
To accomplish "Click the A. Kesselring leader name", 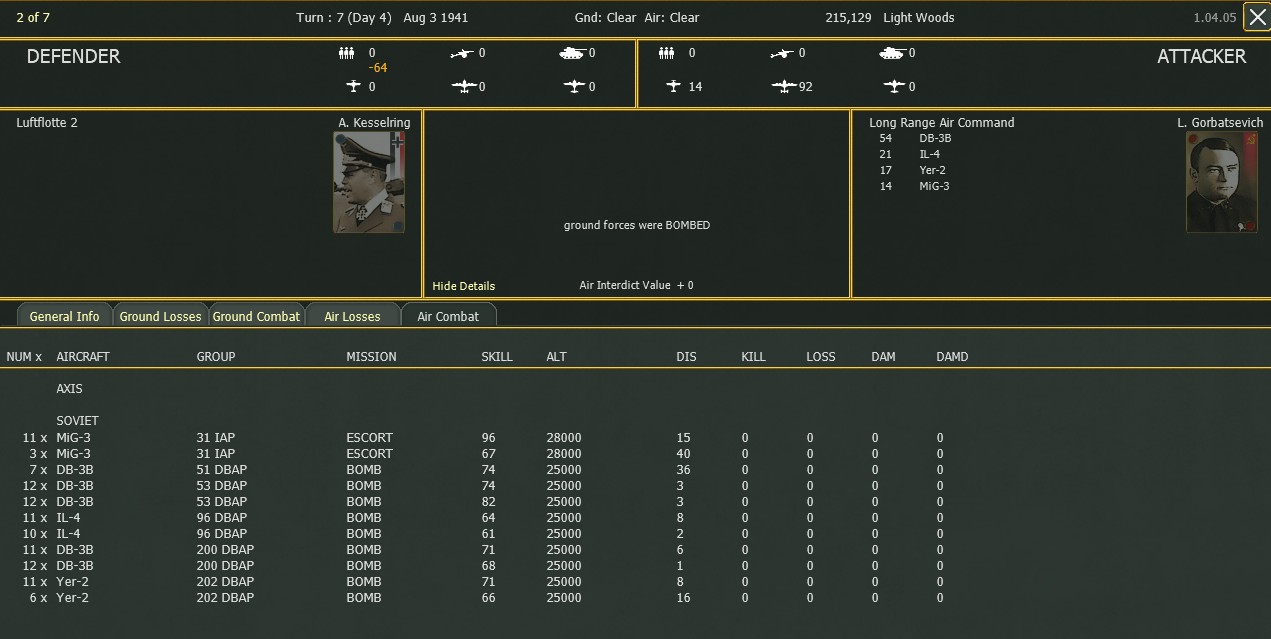I will (374, 123).
